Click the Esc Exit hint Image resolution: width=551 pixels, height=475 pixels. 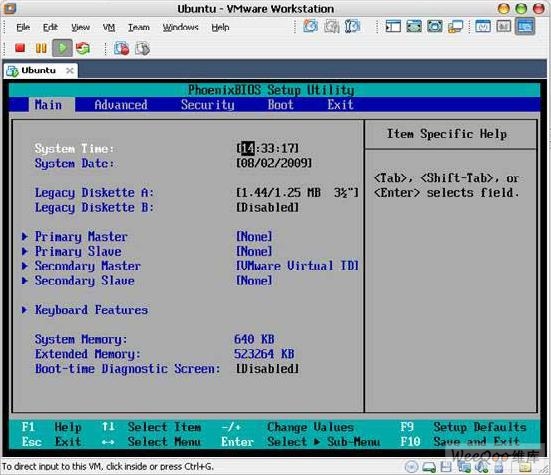51,442
